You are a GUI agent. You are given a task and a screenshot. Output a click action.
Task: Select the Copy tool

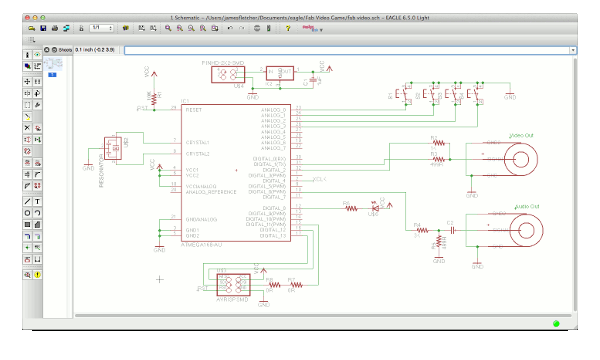37,81
